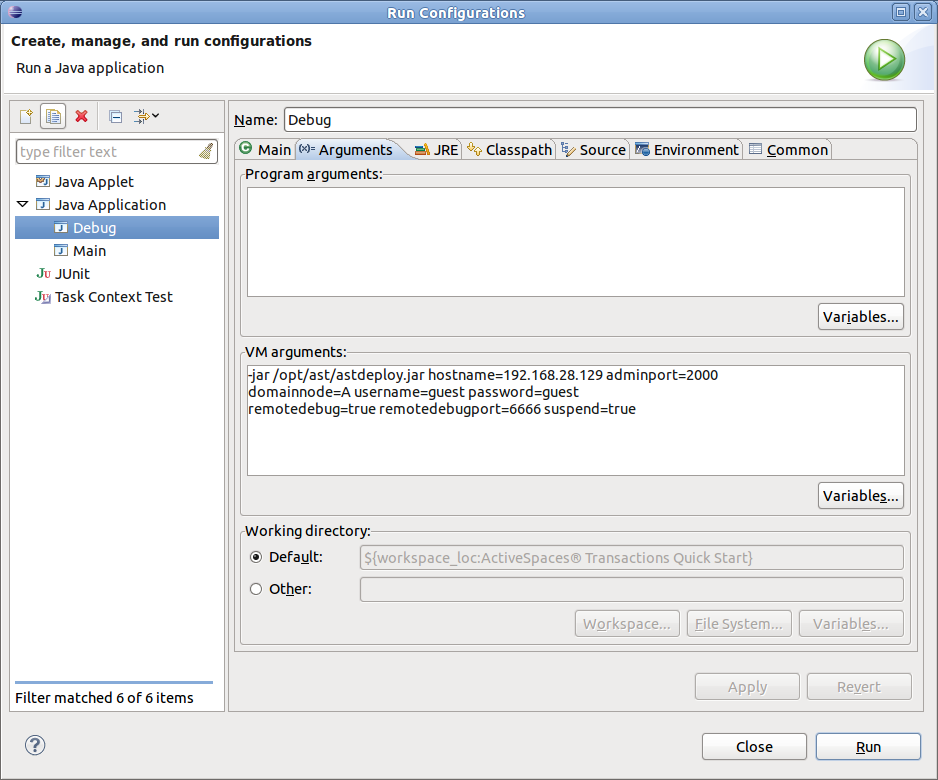Collapse the Java Application tree node
This screenshot has height=780, width=938.
point(22,204)
